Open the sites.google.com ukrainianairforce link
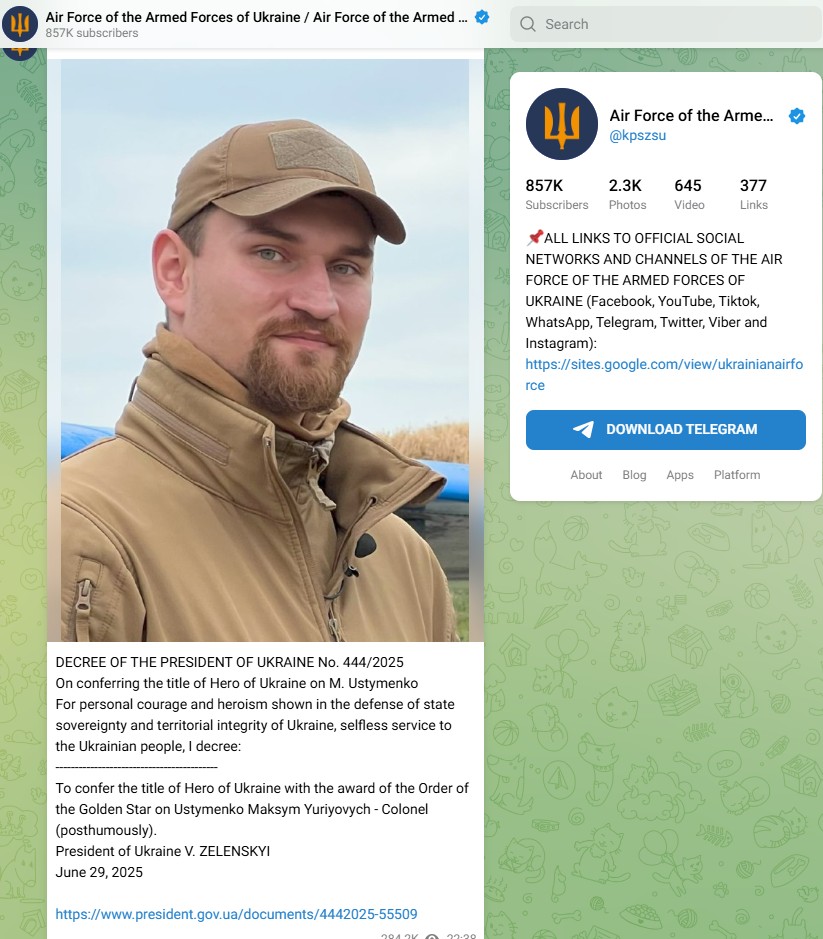 pyautogui.click(x=664, y=374)
